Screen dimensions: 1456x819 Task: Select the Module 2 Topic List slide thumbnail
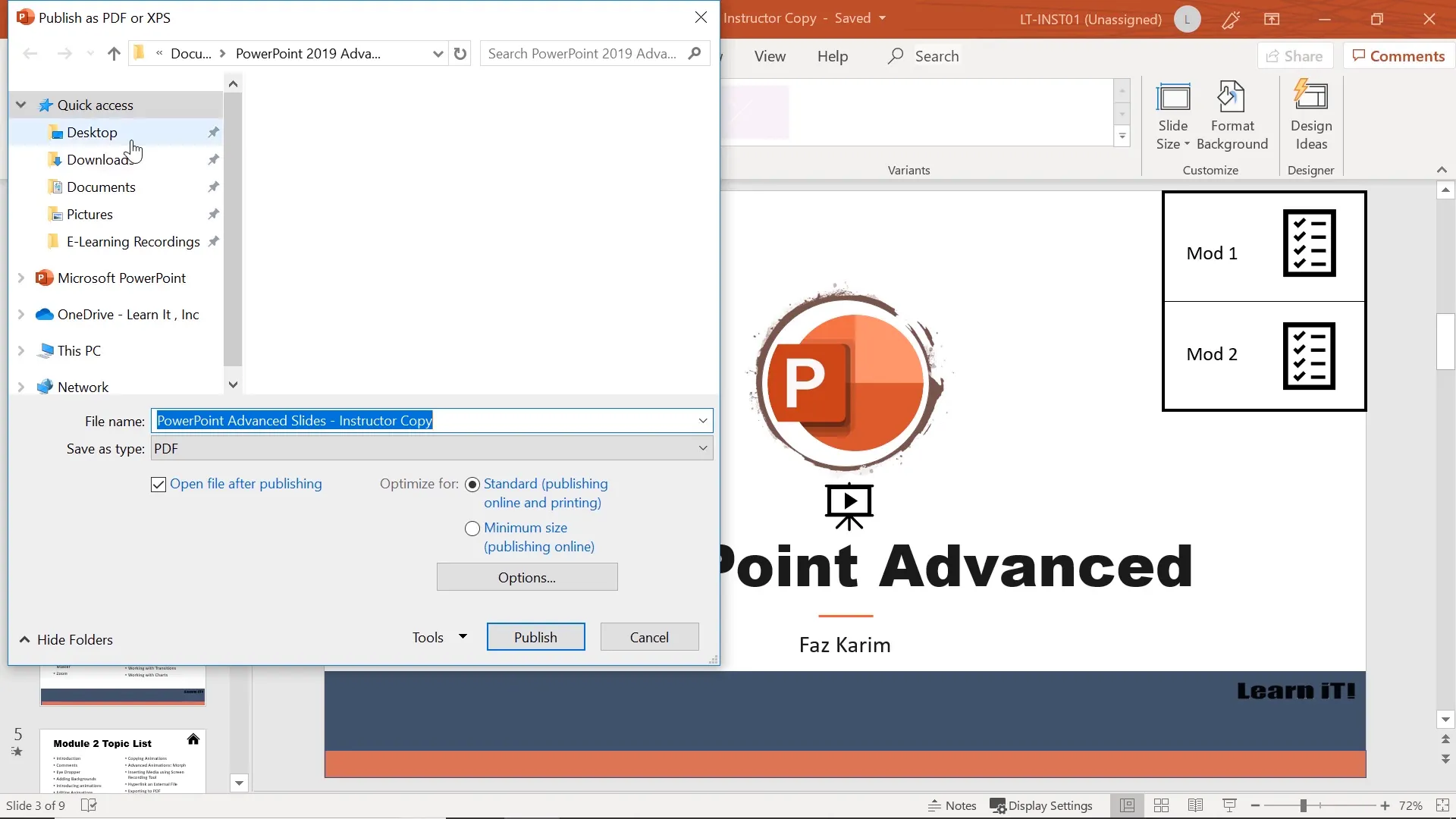(x=123, y=761)
